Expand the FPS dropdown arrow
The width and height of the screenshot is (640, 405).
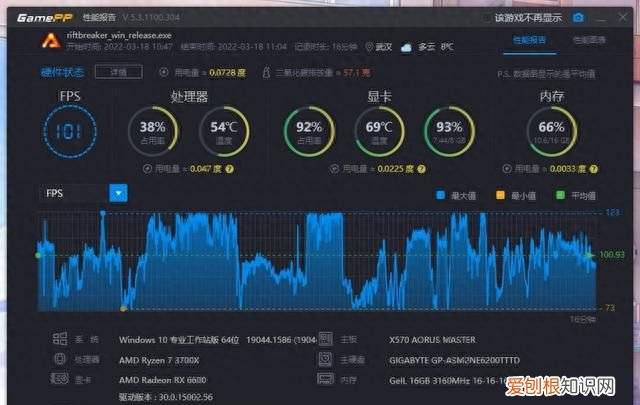pos(118,193)
